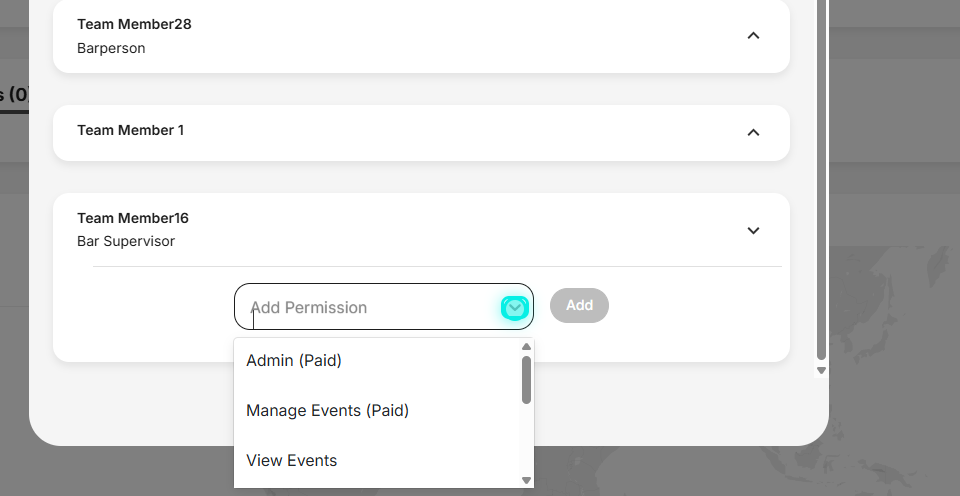Click the dialog scrollbar down arrow
The height and width of the screenshot is (496, 960).
tap(822, 370)
